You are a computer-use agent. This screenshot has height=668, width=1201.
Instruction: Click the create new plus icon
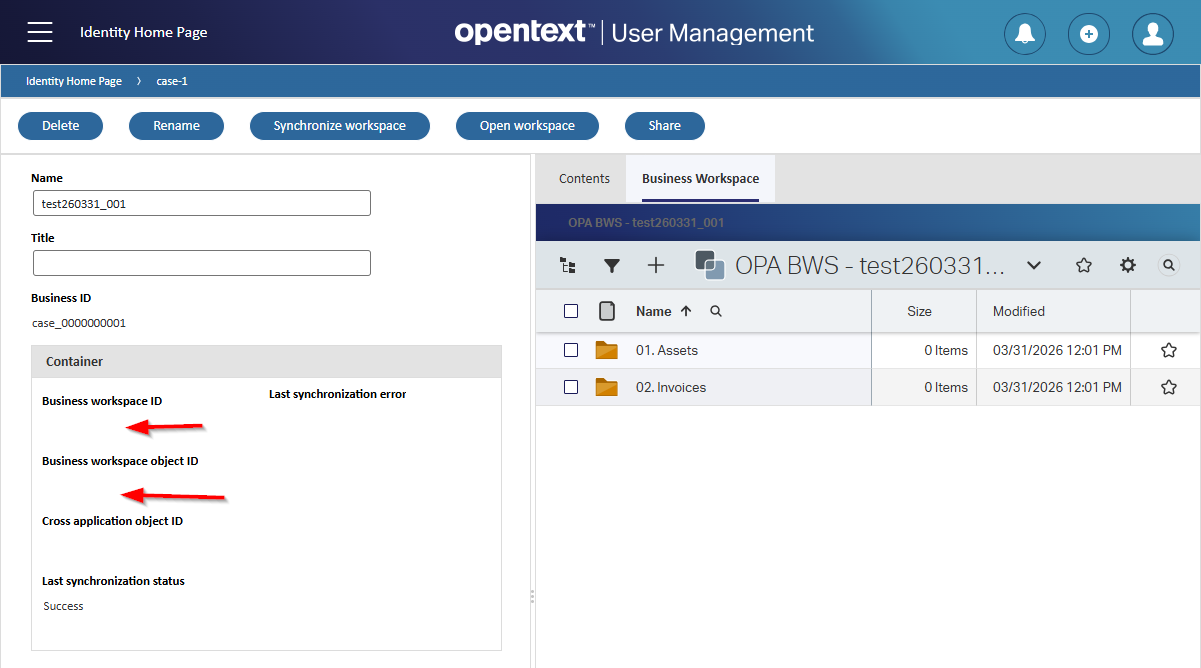click(1089, 34)
